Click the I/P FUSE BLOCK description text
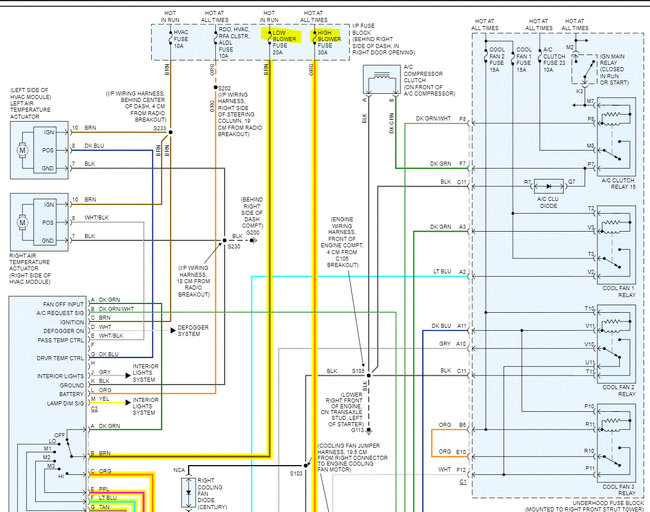650x512 pixels. [x=383, y=39]
